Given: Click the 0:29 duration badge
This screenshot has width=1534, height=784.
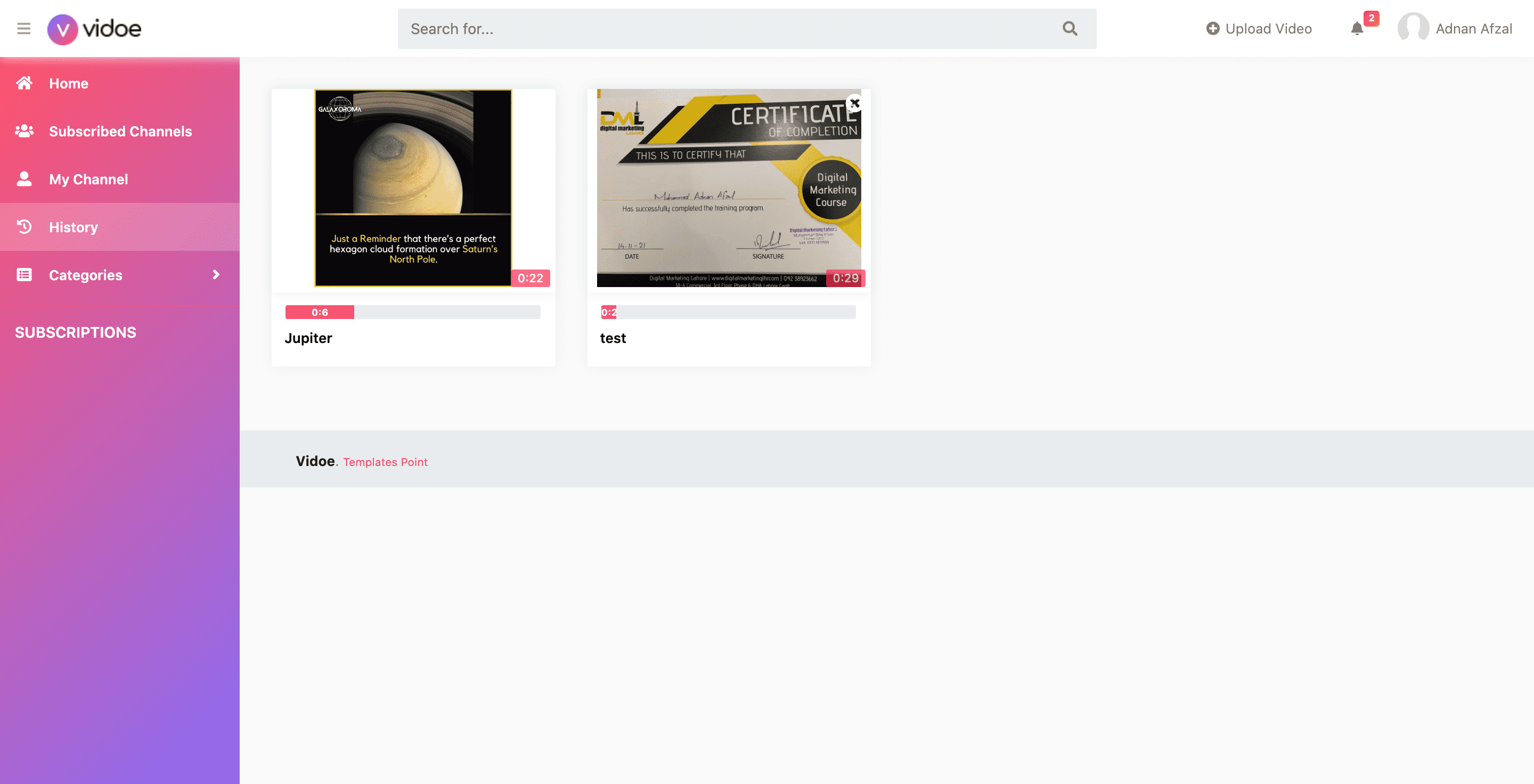Looking at the screenshot, I should pos(846,278).
